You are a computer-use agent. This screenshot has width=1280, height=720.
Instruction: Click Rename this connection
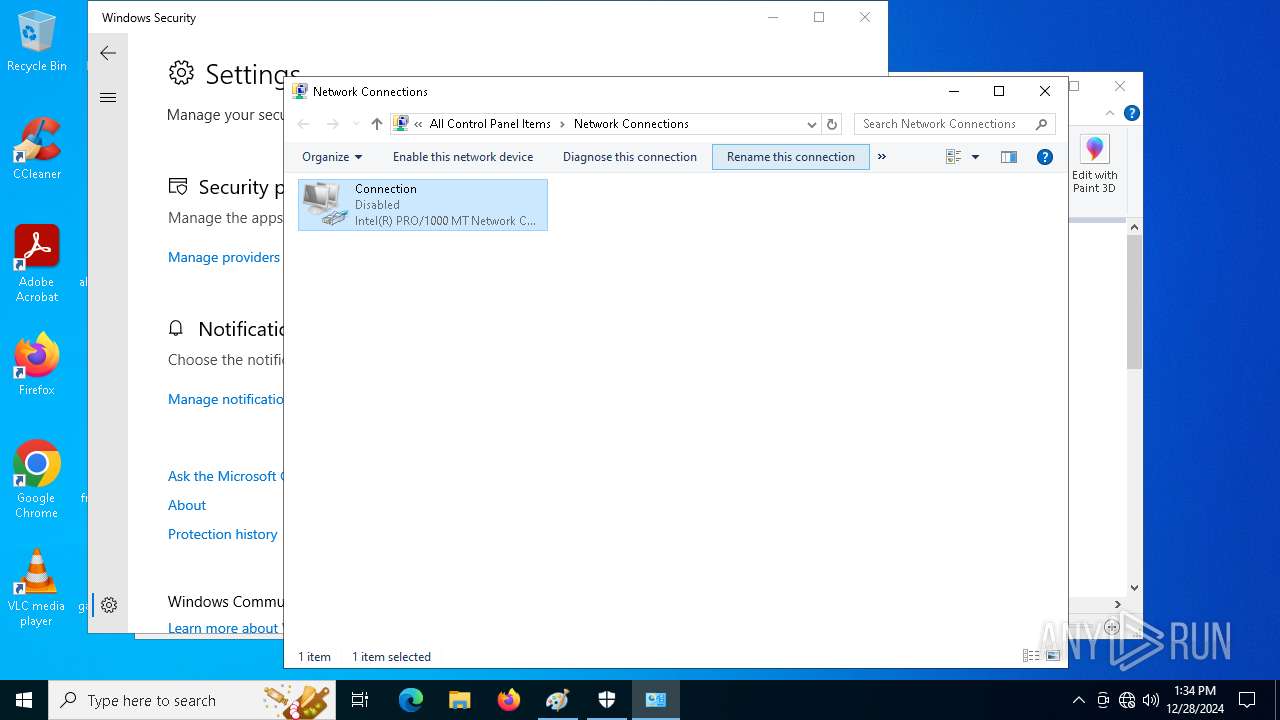coord(791,157)
